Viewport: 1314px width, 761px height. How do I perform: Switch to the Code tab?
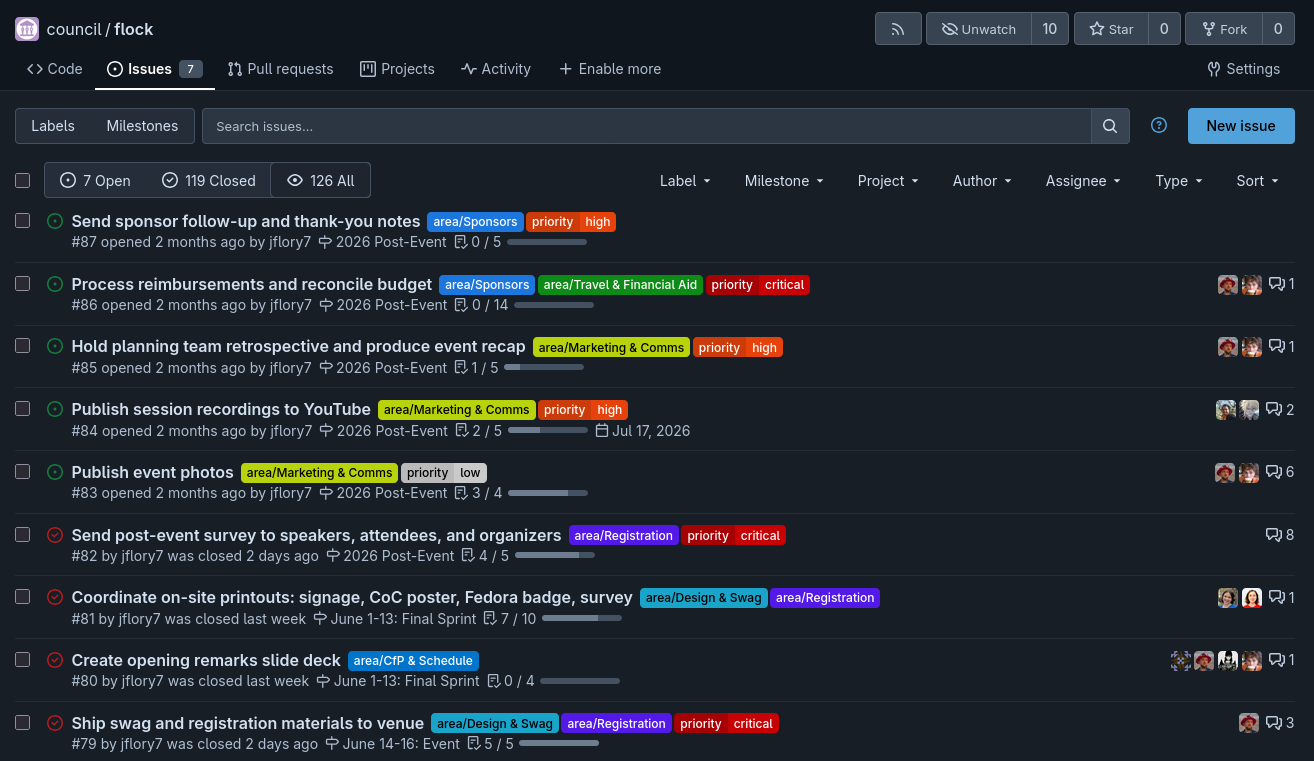(x=55, y=69)
